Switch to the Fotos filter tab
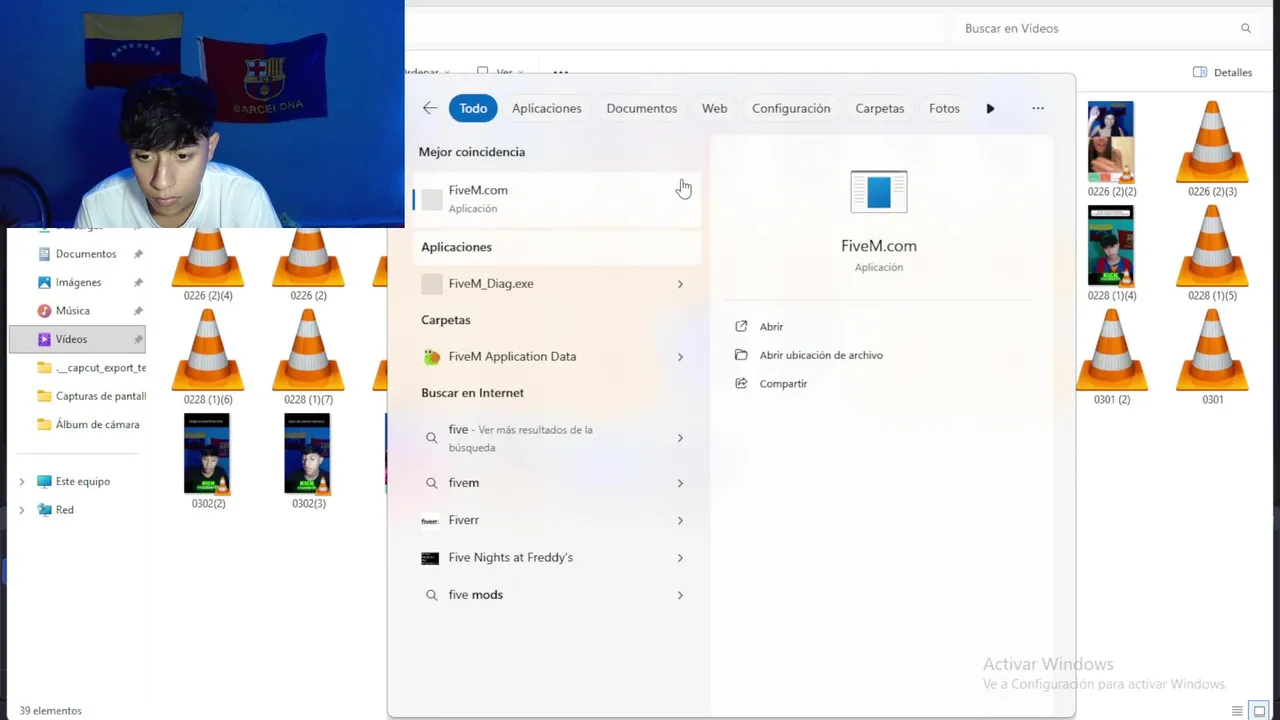 [944, 108]
